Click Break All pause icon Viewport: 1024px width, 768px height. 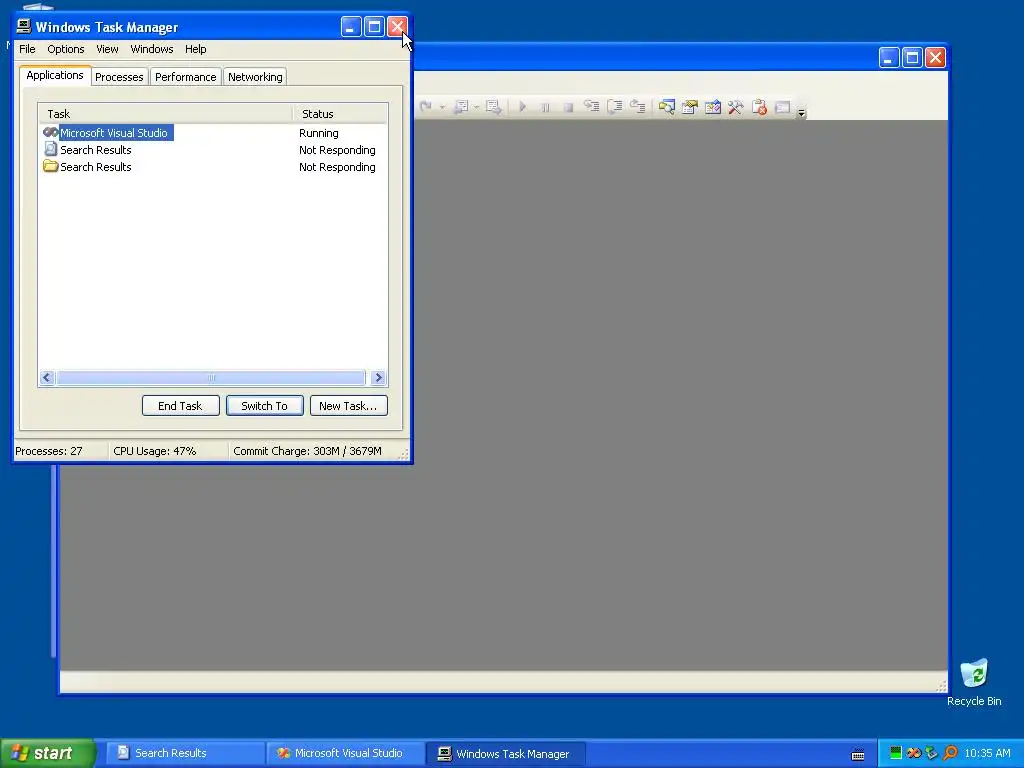coord(545,107)
